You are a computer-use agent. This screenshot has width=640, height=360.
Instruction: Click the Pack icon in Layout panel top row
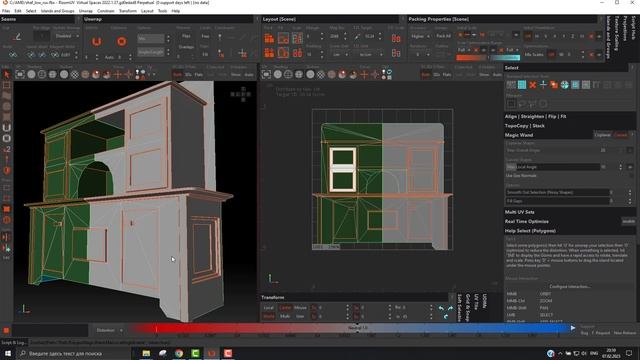pos(269,38)
